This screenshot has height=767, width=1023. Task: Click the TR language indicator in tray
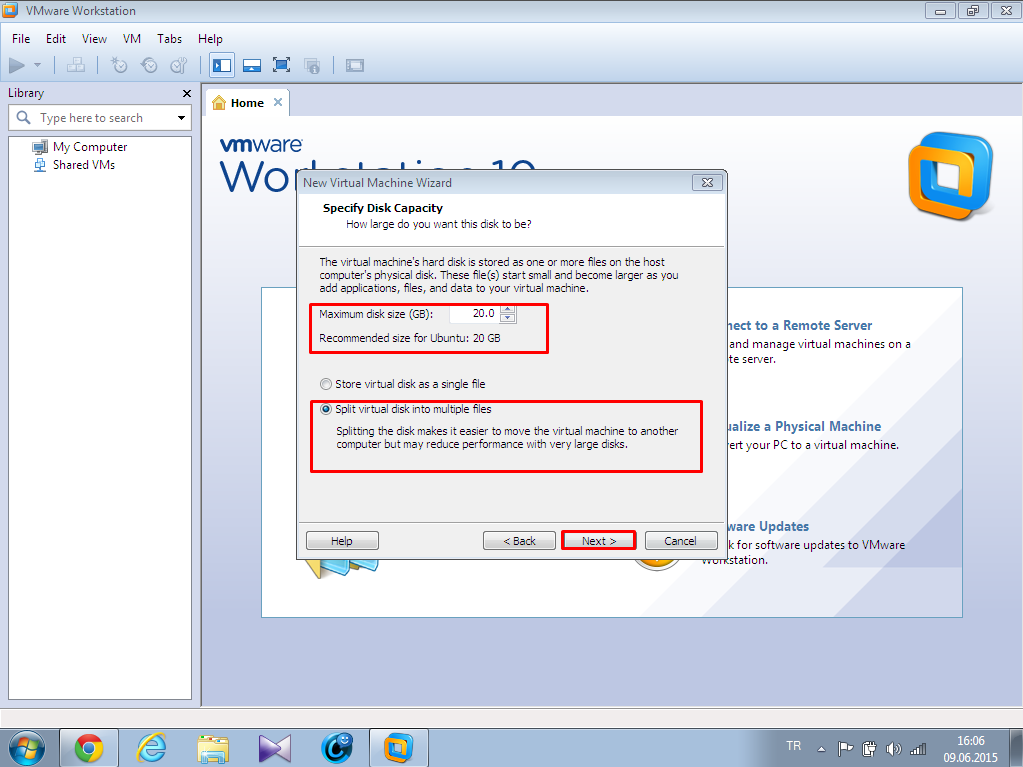(793, 745)
